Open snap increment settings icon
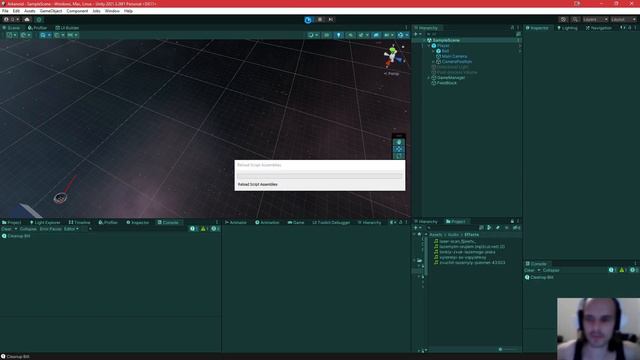 [x=72, y=35]
